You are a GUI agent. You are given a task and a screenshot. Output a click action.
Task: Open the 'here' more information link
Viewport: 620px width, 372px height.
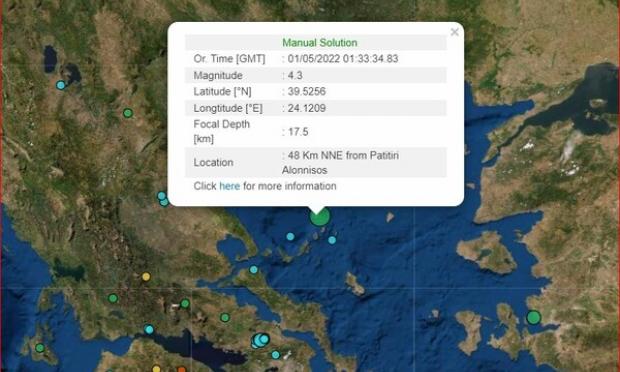point(229,186)
